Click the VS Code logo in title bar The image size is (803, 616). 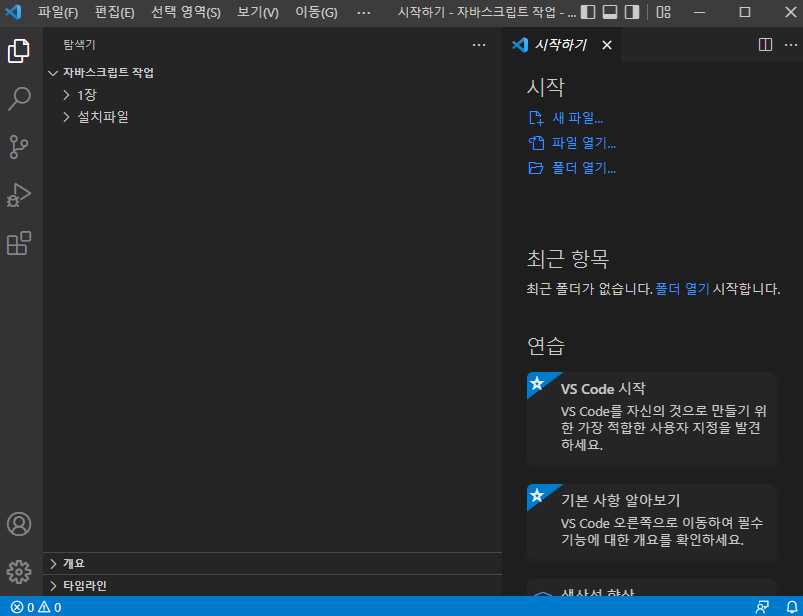point(13,11)
